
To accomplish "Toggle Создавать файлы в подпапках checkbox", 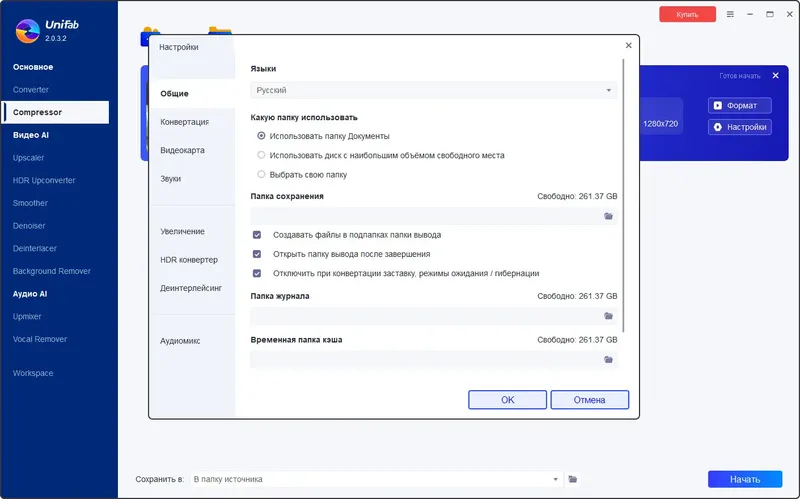I will [257, 235].
